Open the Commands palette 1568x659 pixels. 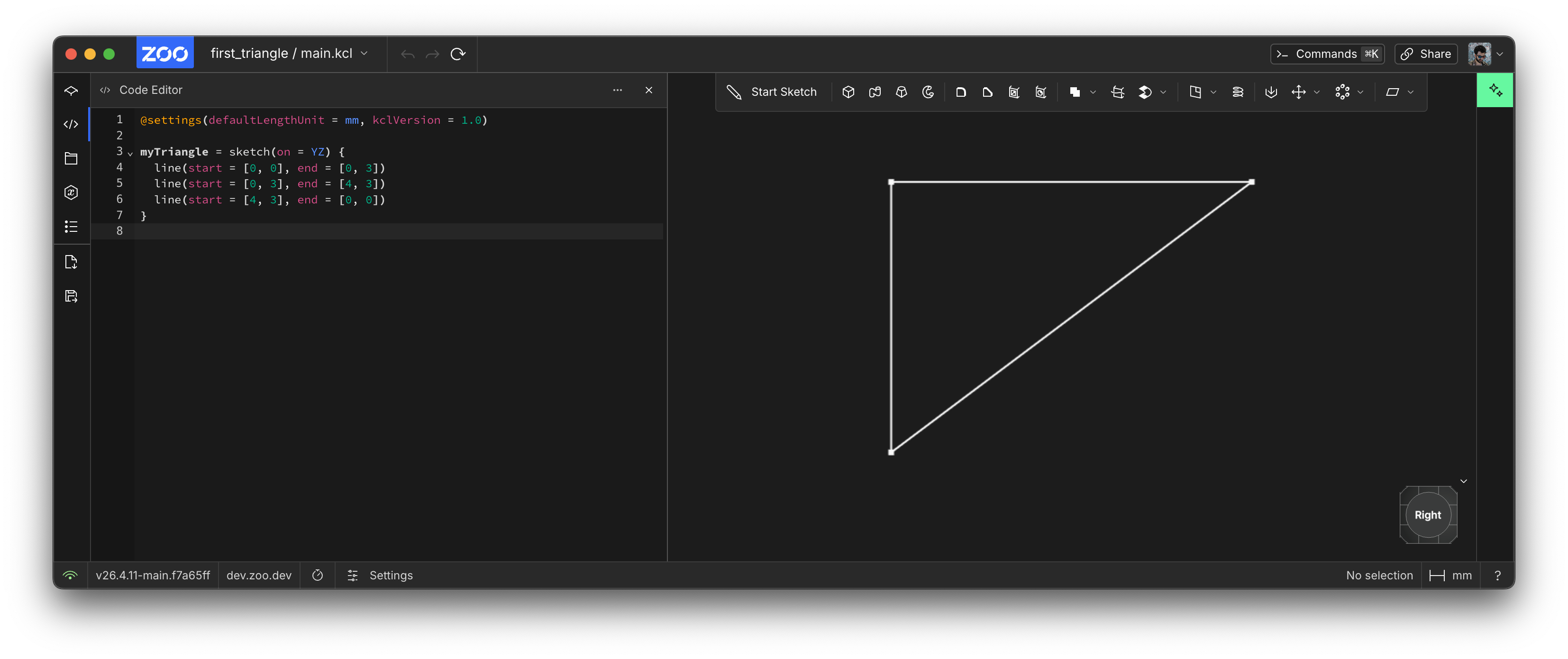coord(1327,54)
